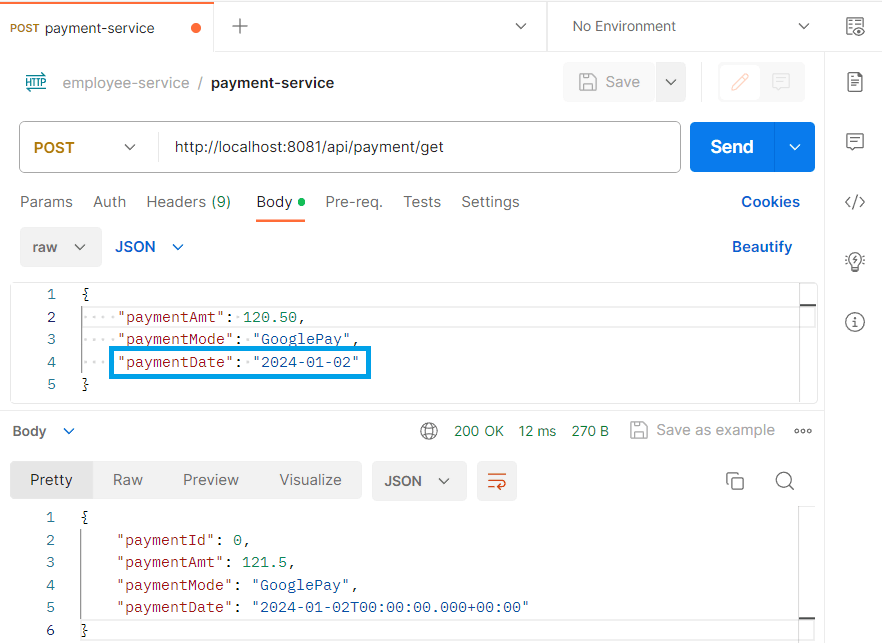Switch to the Params tab
The image size is (882, 643).
[46, 202]
